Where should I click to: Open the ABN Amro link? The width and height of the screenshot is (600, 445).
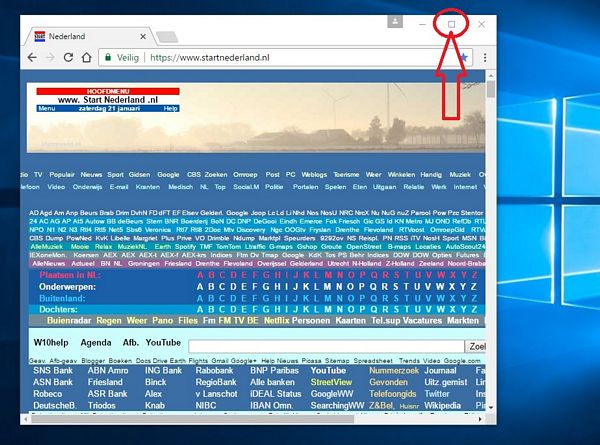coord(108,370)
